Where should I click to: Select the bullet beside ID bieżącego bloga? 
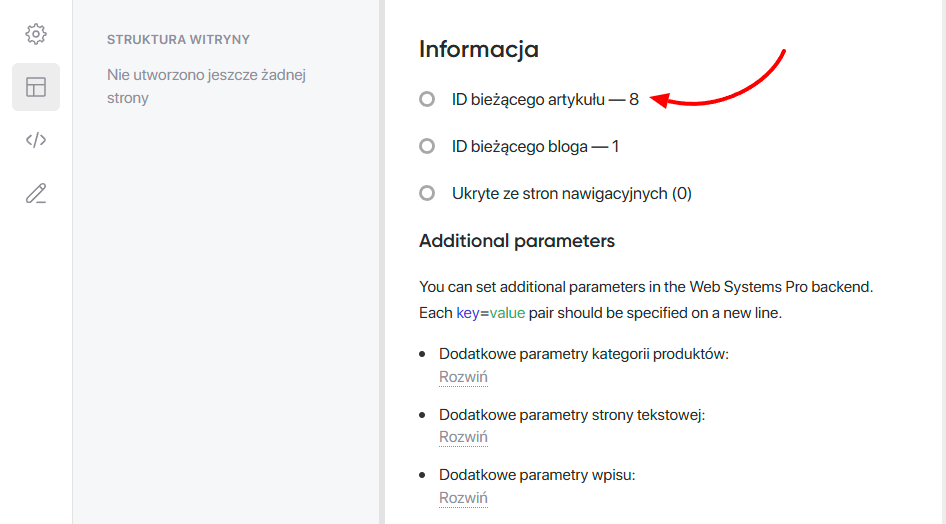coord(427,146)
